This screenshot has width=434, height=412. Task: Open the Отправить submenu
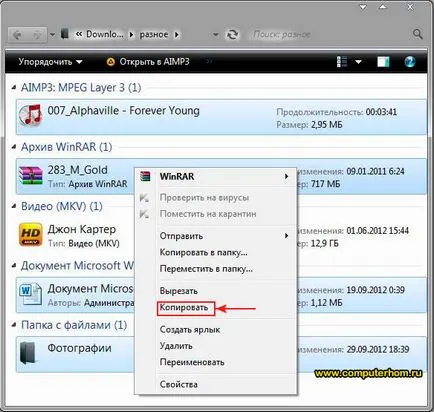(215, 236)
